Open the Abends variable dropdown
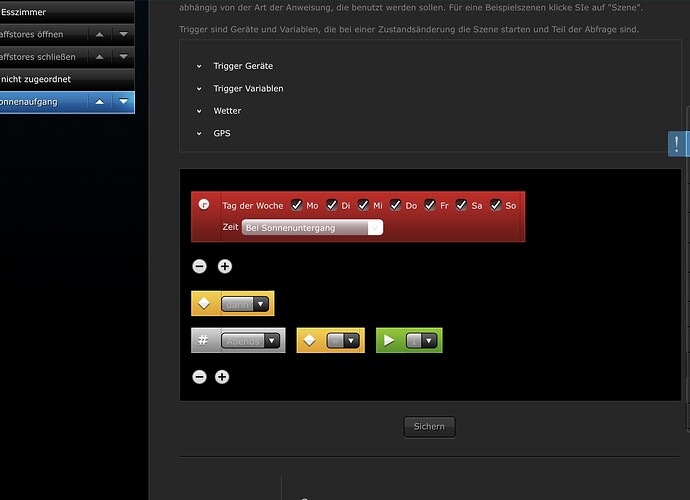Screen dimensions: 690x500 click(251, 341)
